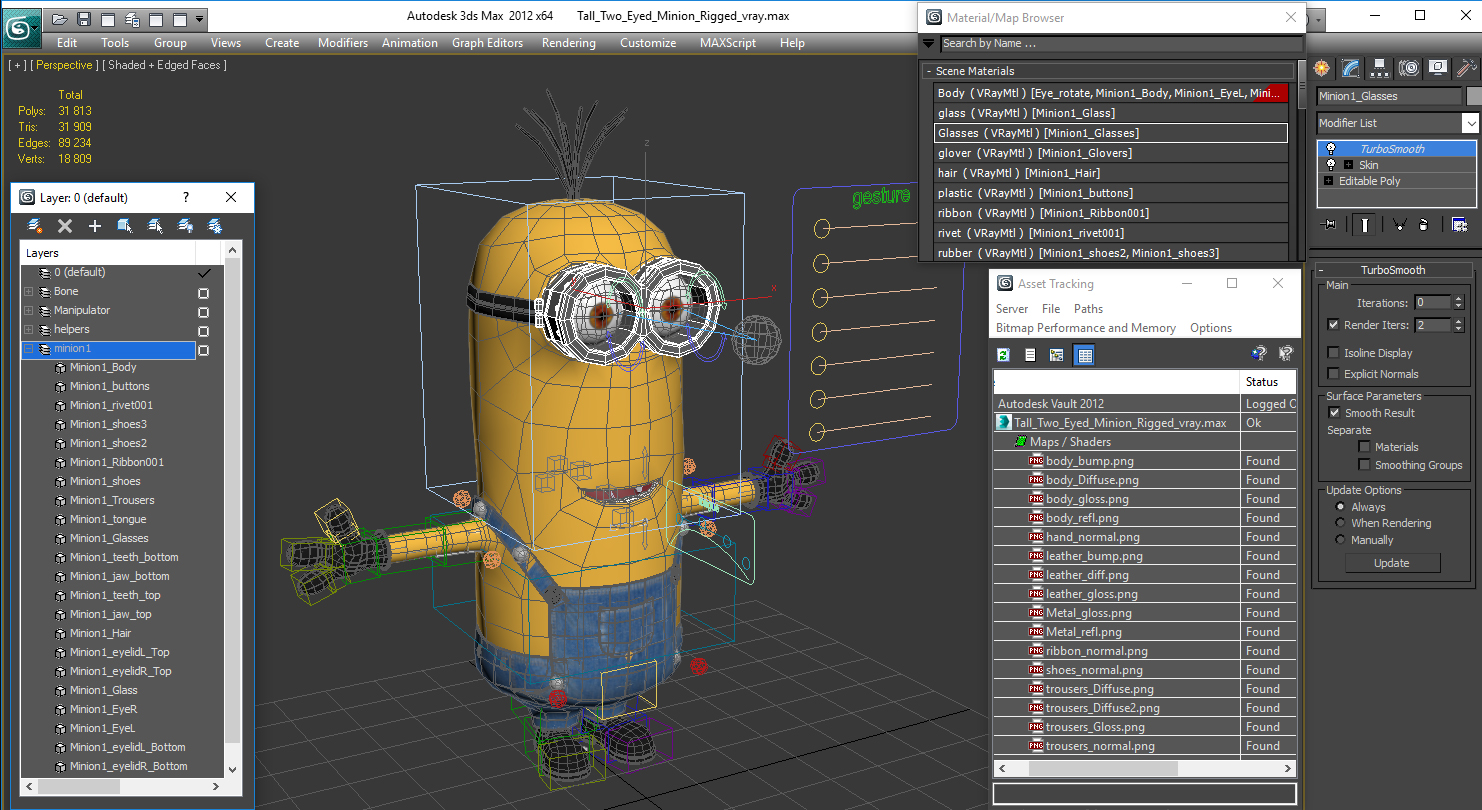Viewport: 1482px width, 810px height.
Task: Click the object color swatch beside name
Action: (x=1473, y=96)
